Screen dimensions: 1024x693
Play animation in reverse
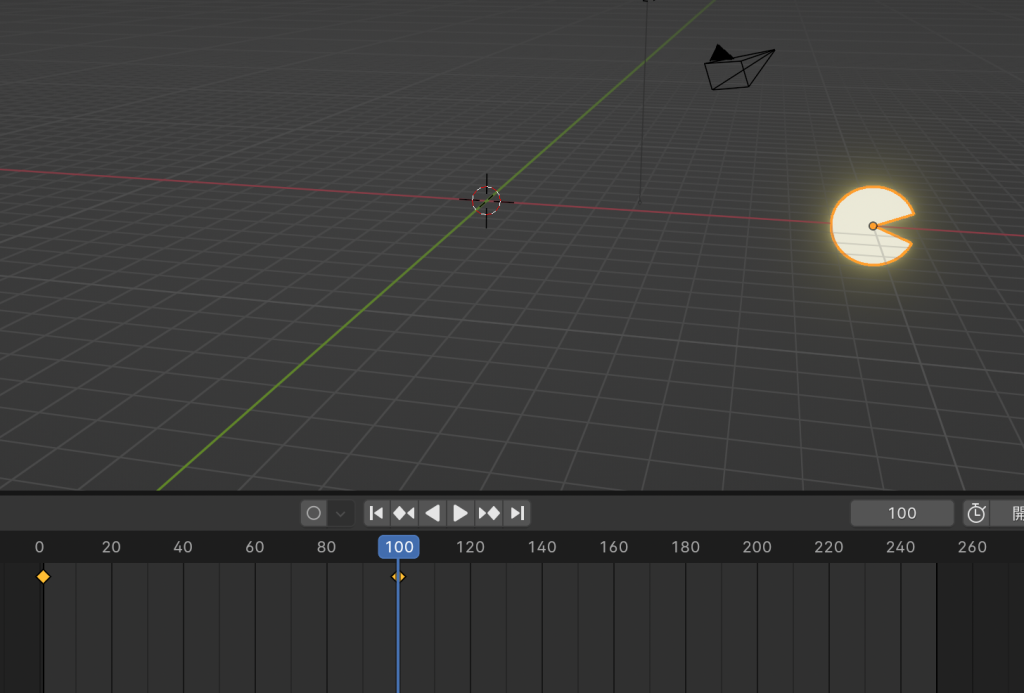pyautogui.click(x=432, y=513)
